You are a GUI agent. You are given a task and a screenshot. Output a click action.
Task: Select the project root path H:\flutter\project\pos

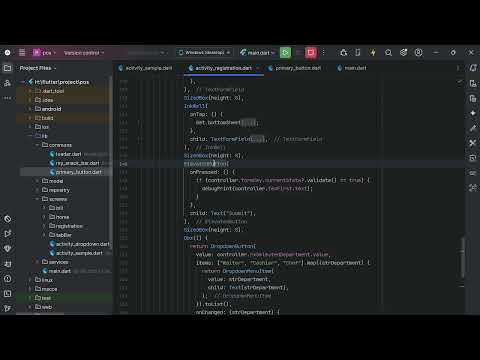(x=62, y=82)
